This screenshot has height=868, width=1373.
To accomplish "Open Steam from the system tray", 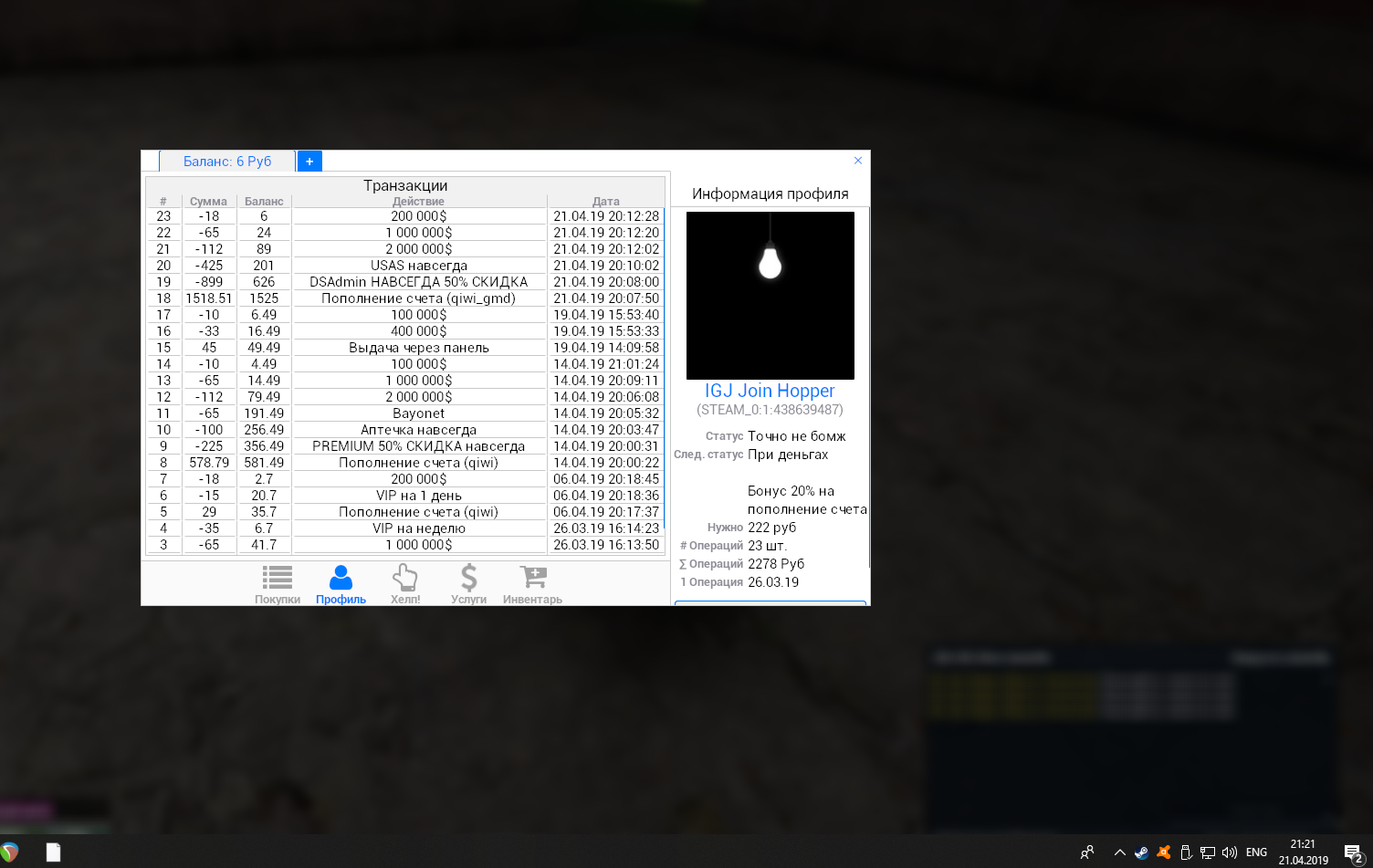I will 1141,852.
